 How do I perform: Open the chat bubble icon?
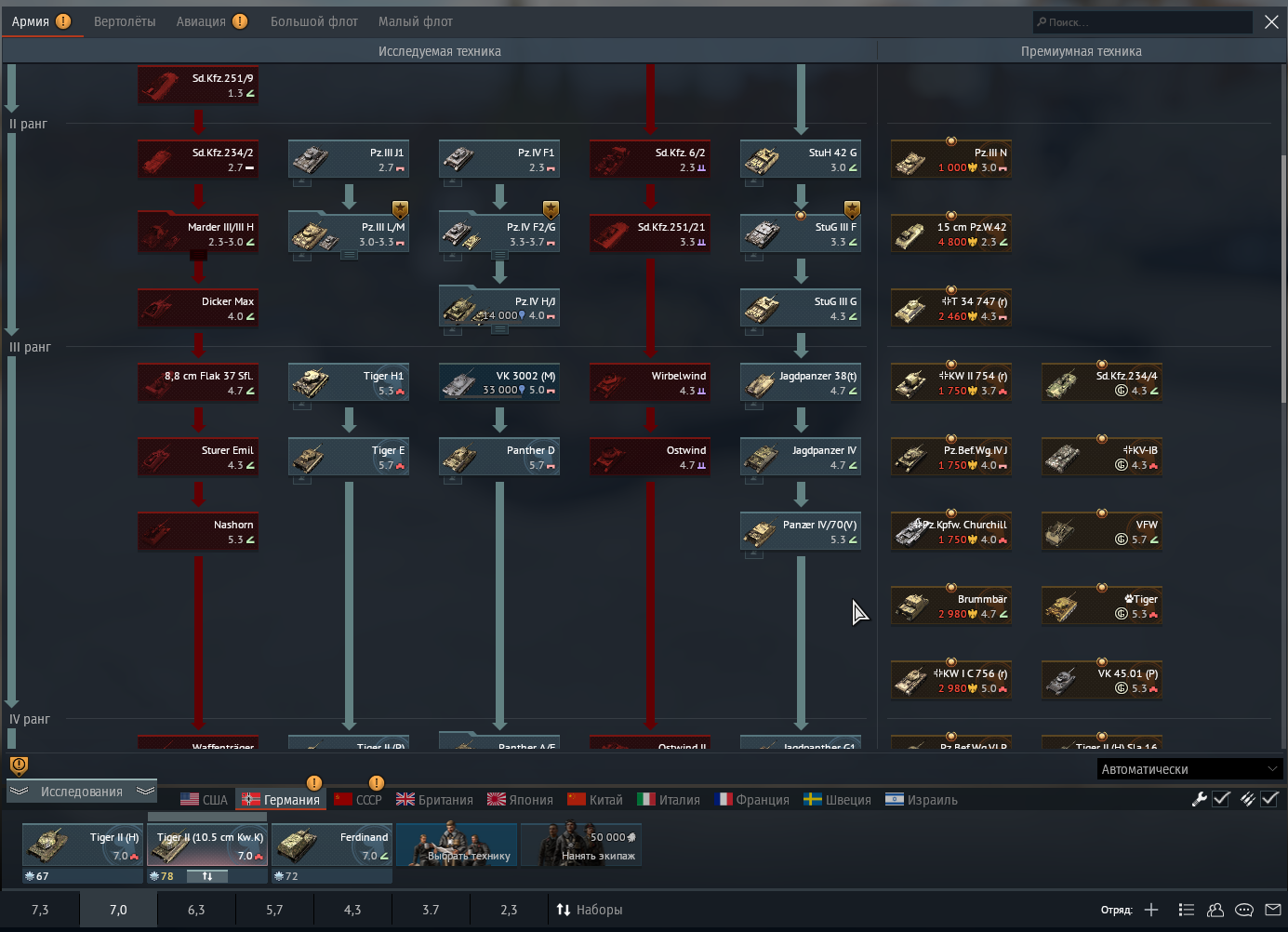pos(1244,910)
